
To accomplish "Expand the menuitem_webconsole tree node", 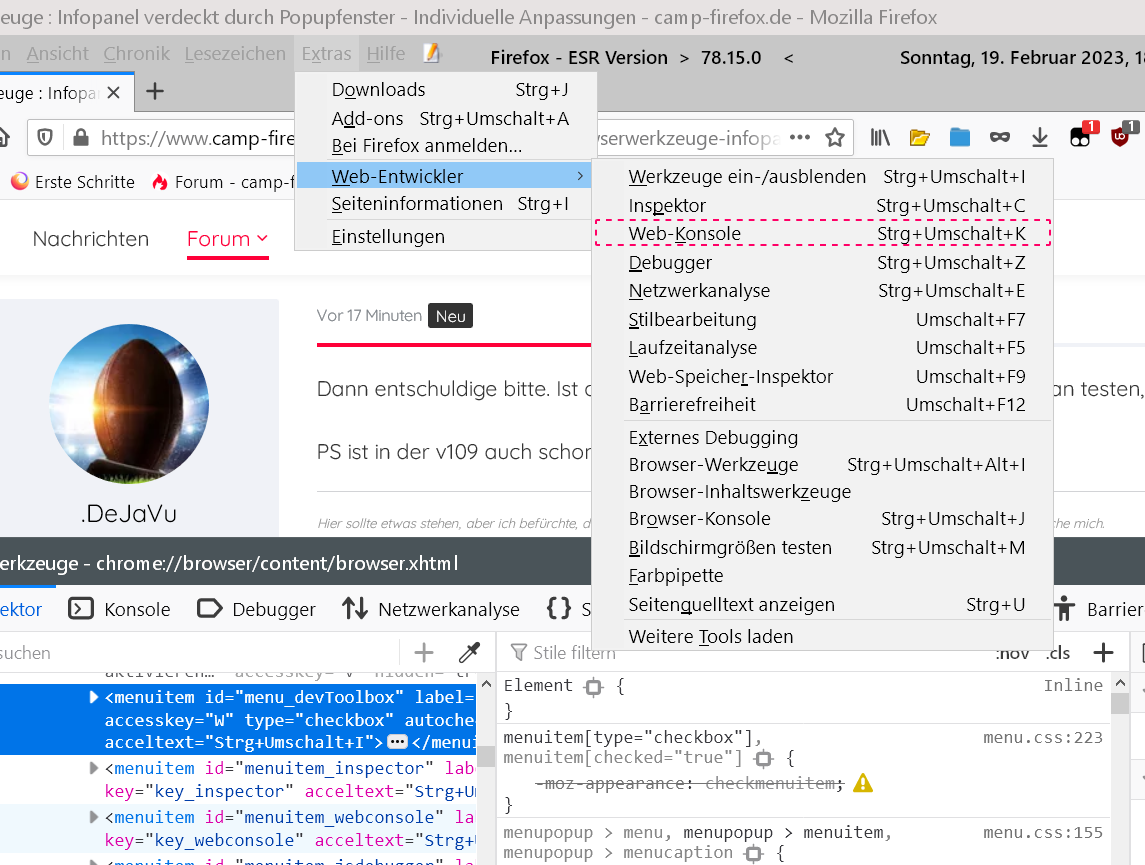I will click(95, 817).
